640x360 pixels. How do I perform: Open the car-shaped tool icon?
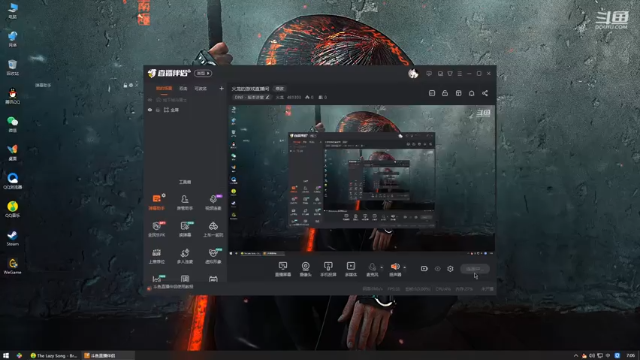click(213, 229)
